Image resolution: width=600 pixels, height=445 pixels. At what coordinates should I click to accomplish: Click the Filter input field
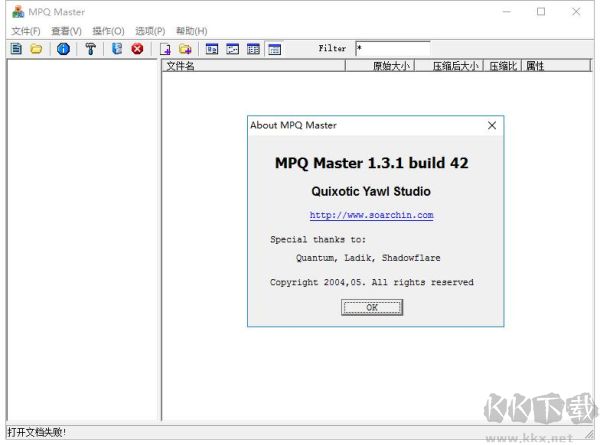coord(393,49)
